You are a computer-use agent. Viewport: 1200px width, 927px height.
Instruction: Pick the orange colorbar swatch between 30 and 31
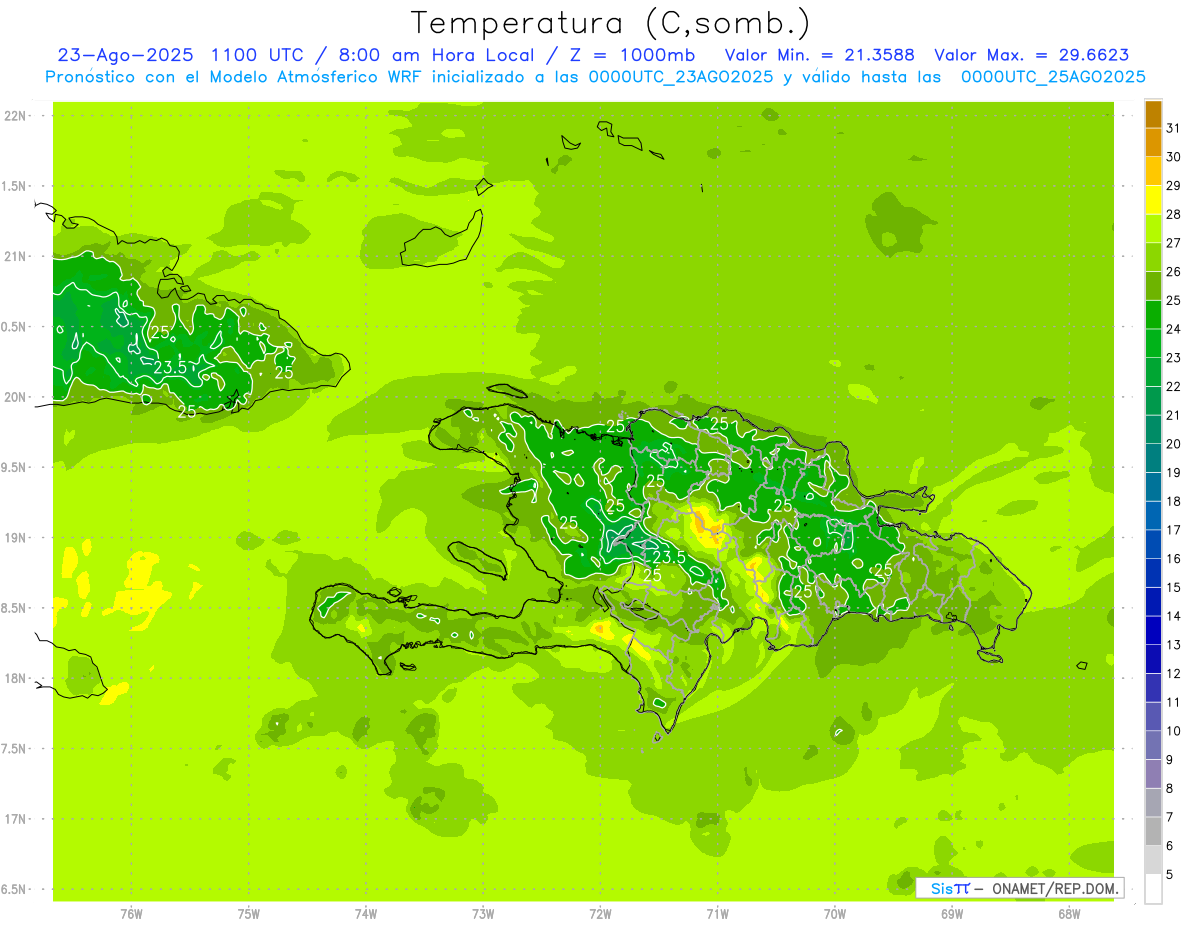1153,143
